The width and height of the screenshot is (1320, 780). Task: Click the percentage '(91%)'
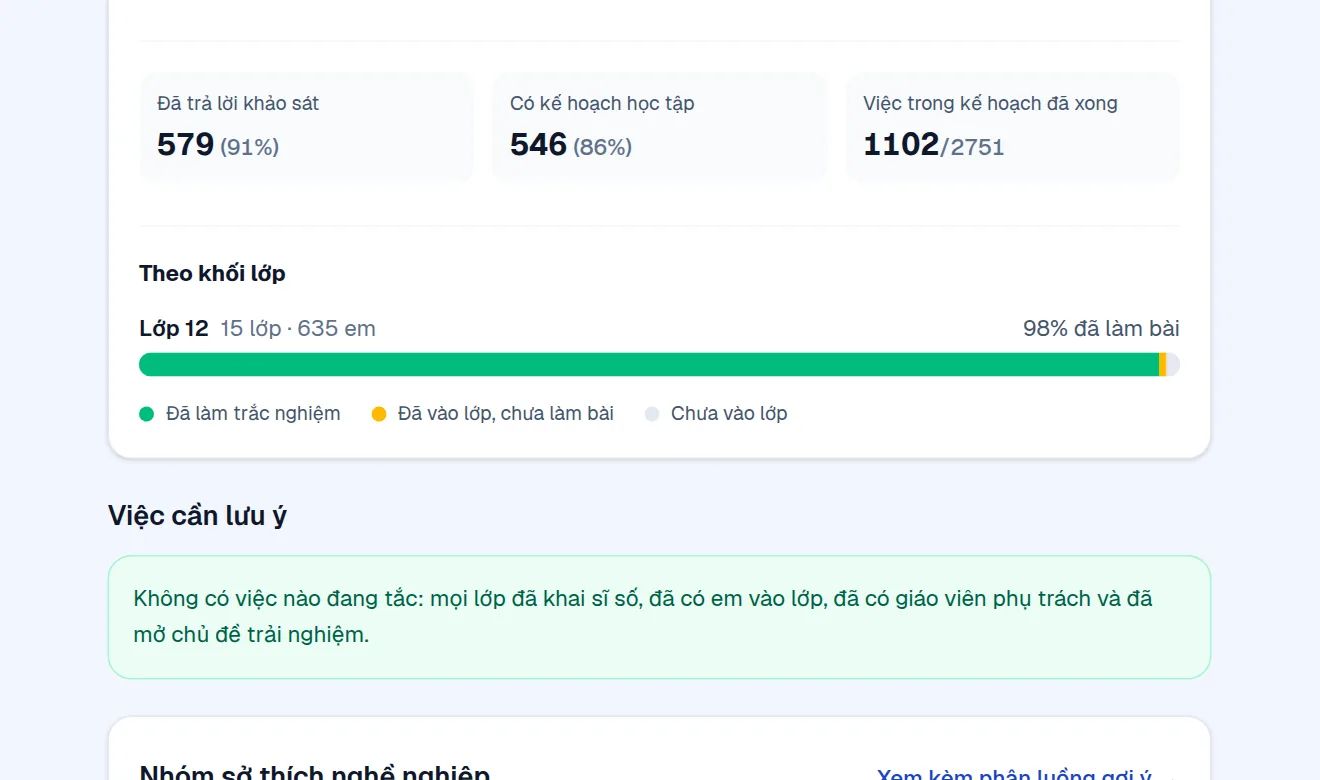coord(250,148)
